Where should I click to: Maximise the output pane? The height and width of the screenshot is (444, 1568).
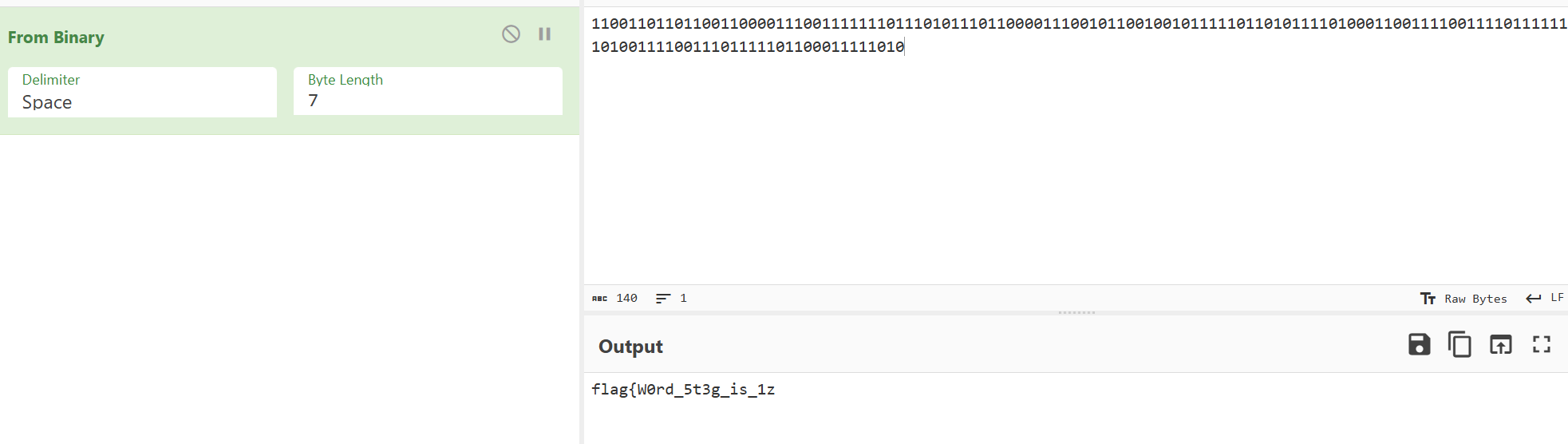pyautogui.click(x=1541, y=344)
